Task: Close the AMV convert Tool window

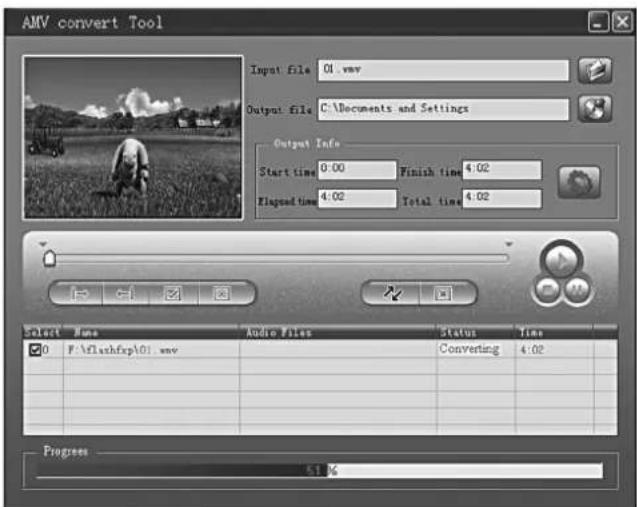Action: tap(622, 22)
